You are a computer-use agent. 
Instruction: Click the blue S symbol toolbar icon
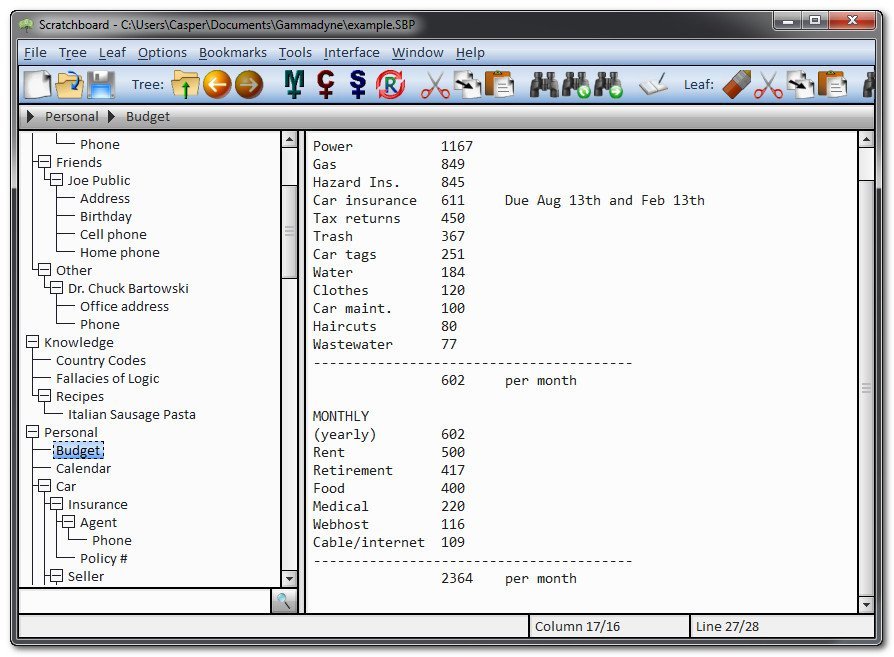(357, 85)
